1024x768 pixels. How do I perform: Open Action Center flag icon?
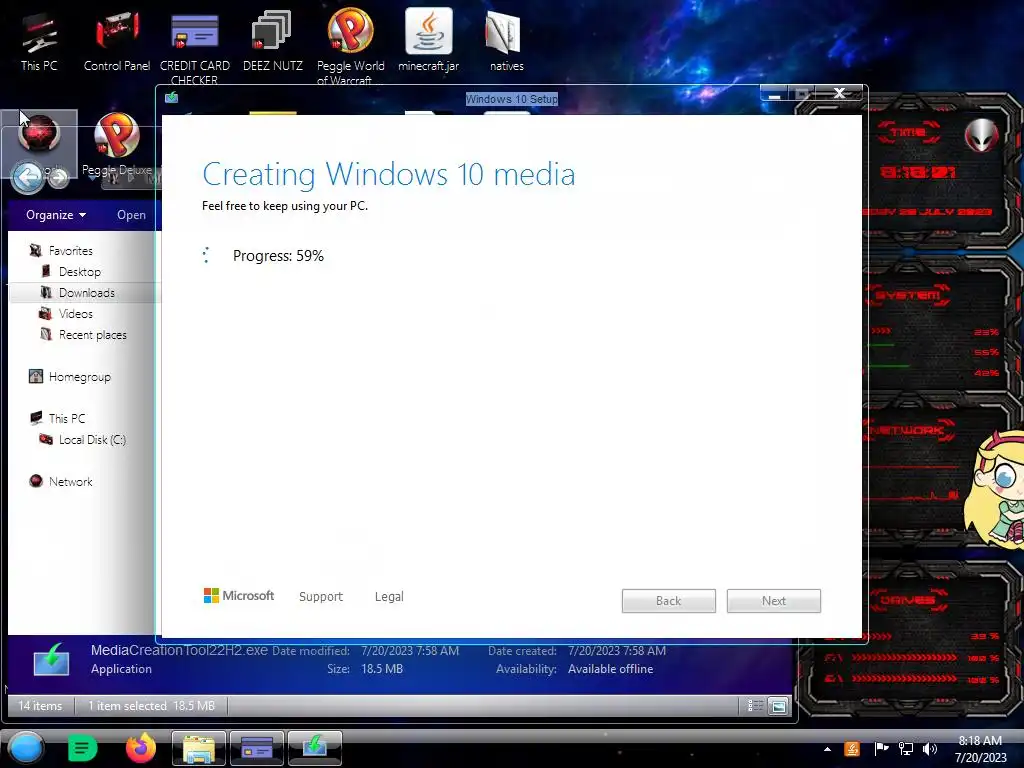pos(881,749)
